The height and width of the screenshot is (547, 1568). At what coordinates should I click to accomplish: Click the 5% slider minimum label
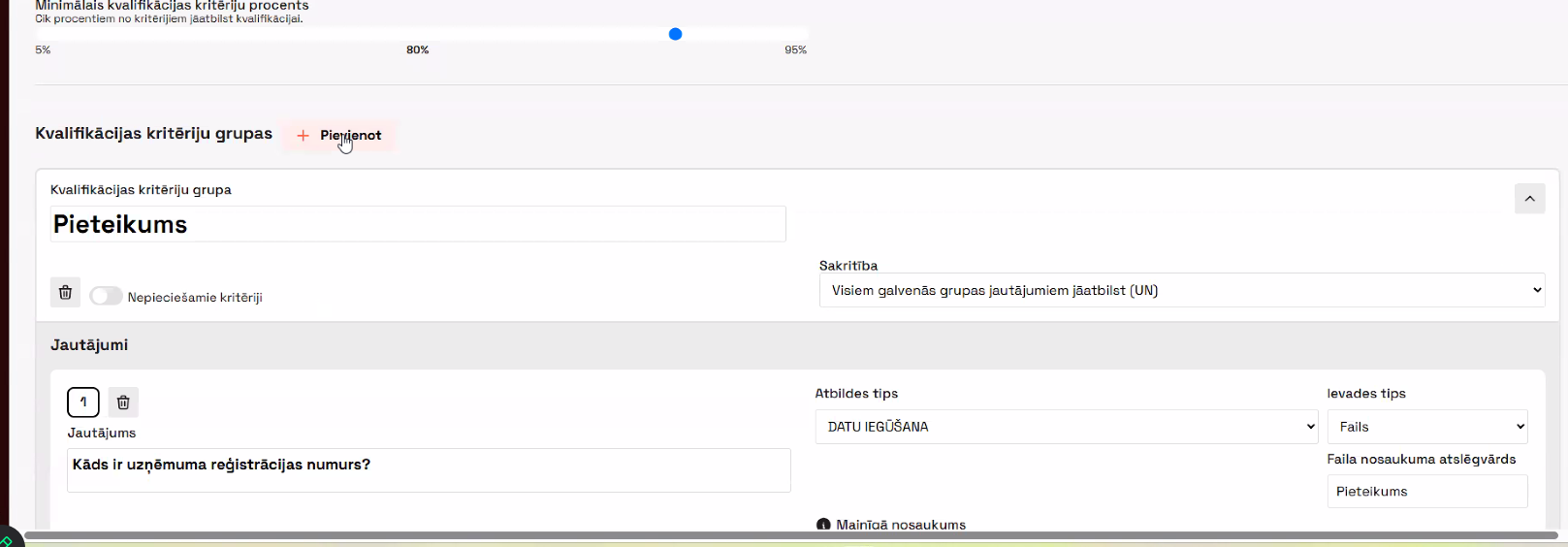pos(43,49)
